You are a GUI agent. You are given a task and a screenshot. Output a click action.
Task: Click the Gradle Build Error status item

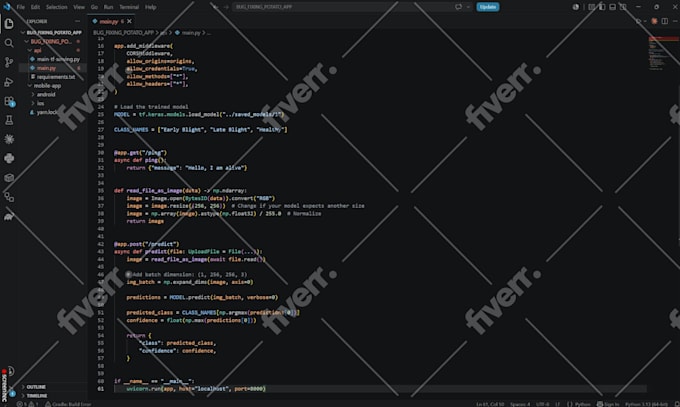pos(68,404)
